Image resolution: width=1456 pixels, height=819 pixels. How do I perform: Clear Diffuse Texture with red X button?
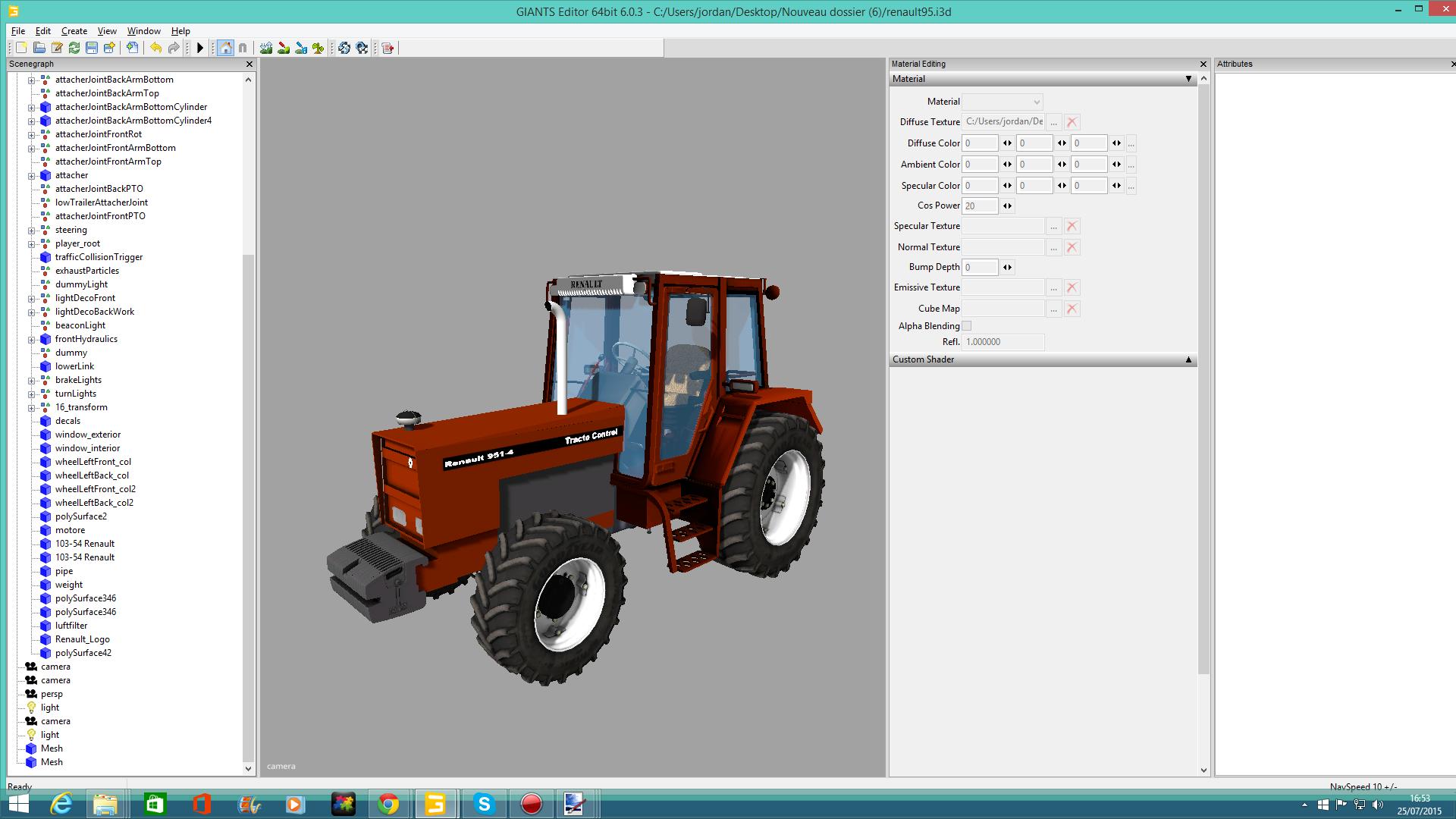[1072, 122]
